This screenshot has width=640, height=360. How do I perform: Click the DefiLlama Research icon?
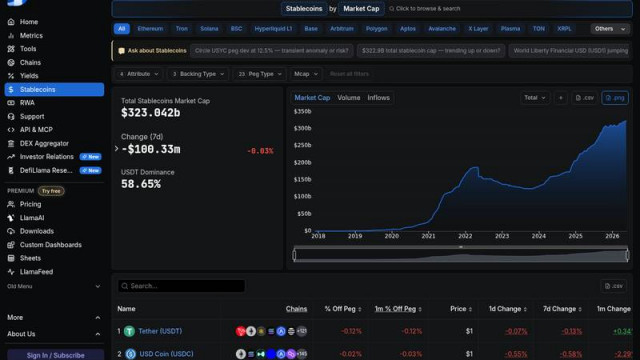(11, 170)
